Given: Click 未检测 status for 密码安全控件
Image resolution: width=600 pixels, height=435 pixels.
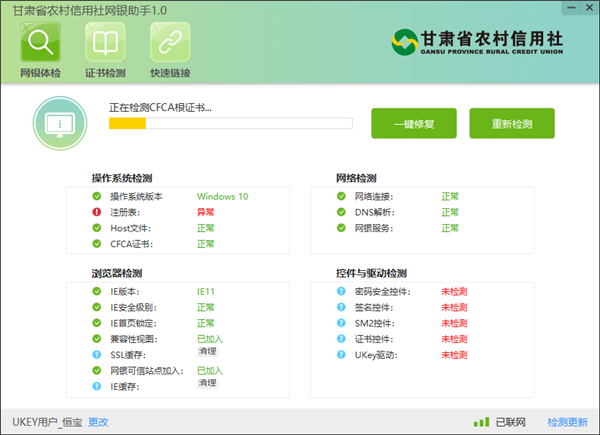Looking at the screenshot, I should click(x=454, y=292).
